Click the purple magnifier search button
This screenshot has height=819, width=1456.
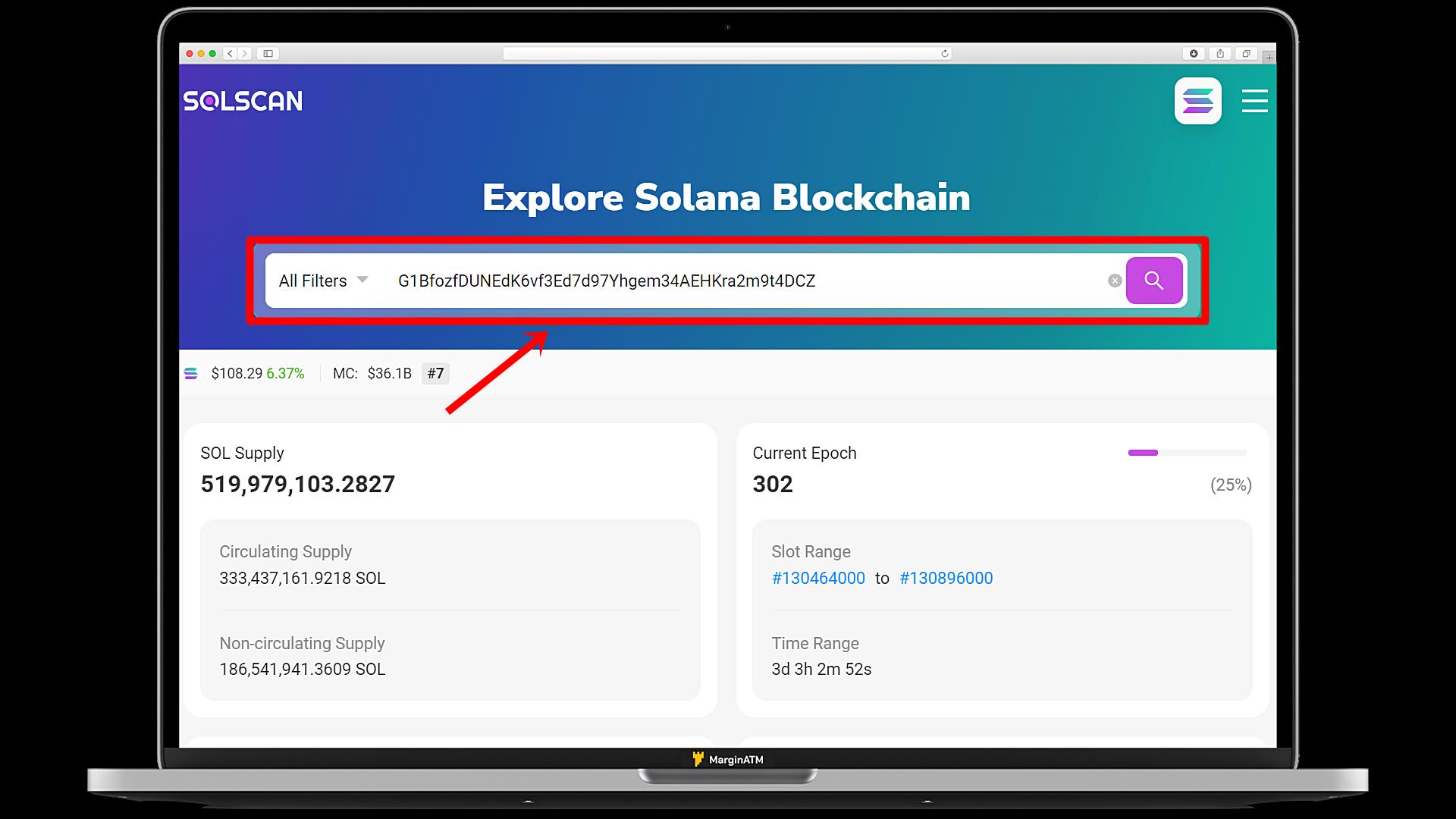(x=1153, y=281)
